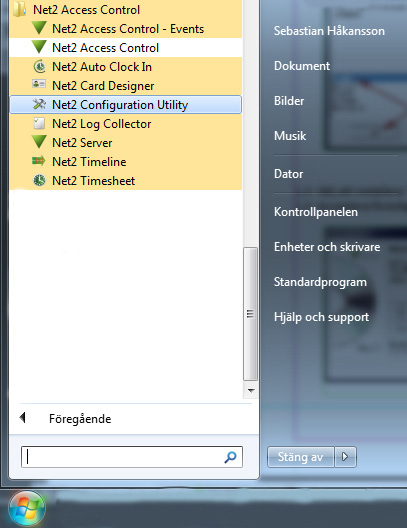Open Dator
407x528 pixels.
pyautogui.click(x=288, y=174)
